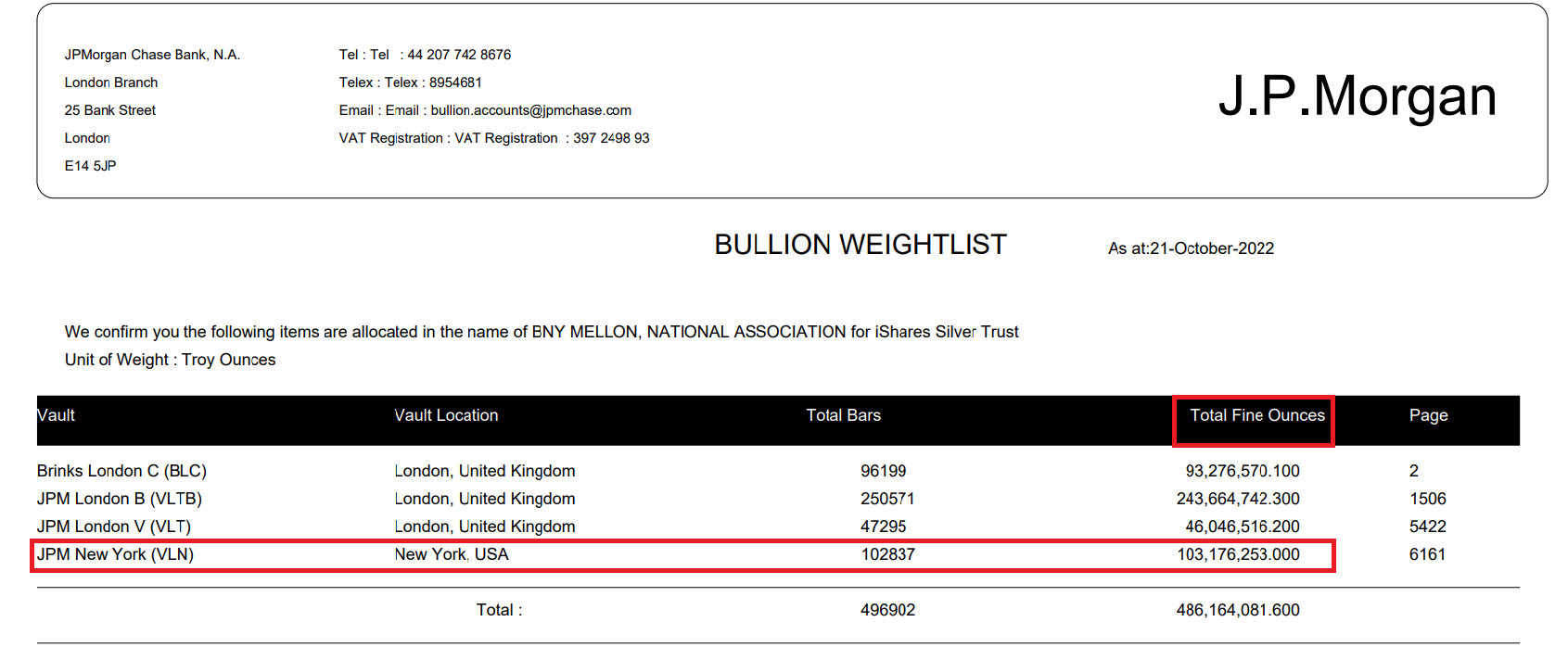
Task: Click the J.P.Morgan logo
Action: [1357, 96]
